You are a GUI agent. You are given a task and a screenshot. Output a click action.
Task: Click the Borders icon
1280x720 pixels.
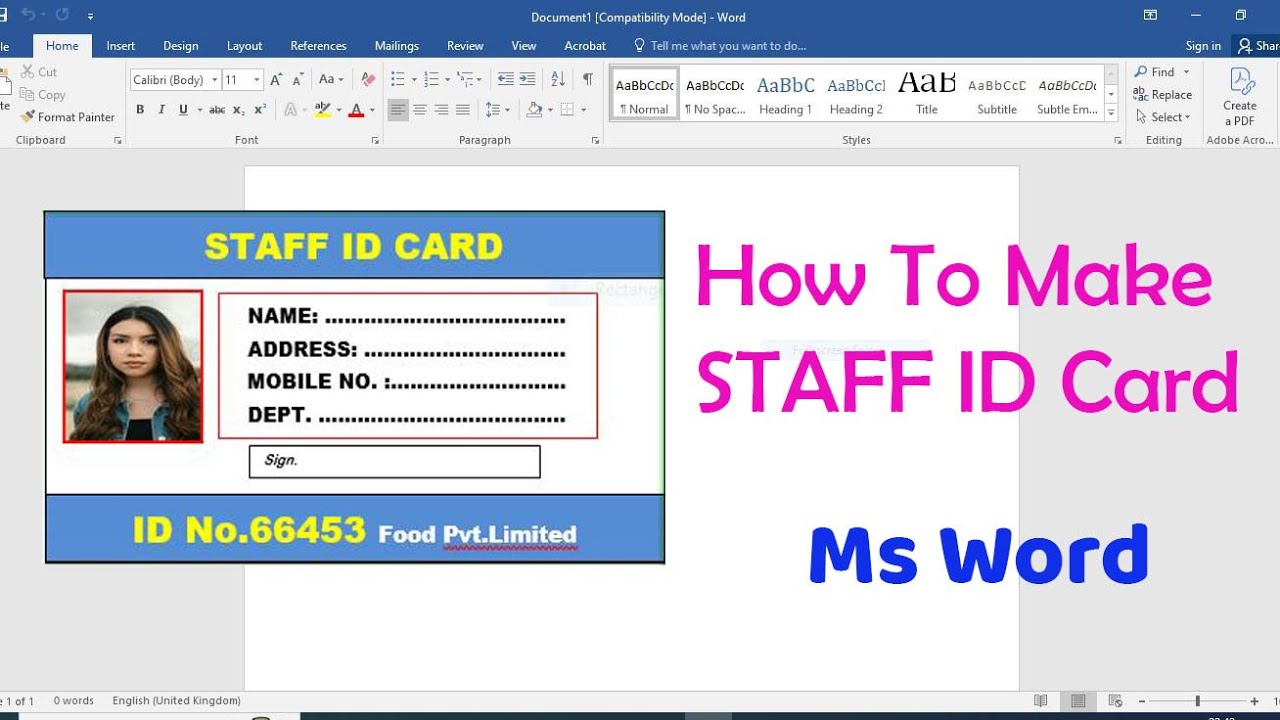pos(567,110)
